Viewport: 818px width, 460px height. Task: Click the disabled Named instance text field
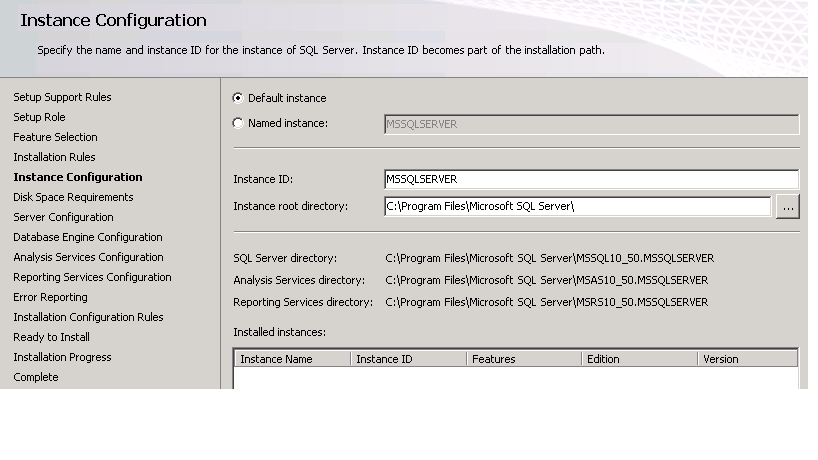(592, 124)
